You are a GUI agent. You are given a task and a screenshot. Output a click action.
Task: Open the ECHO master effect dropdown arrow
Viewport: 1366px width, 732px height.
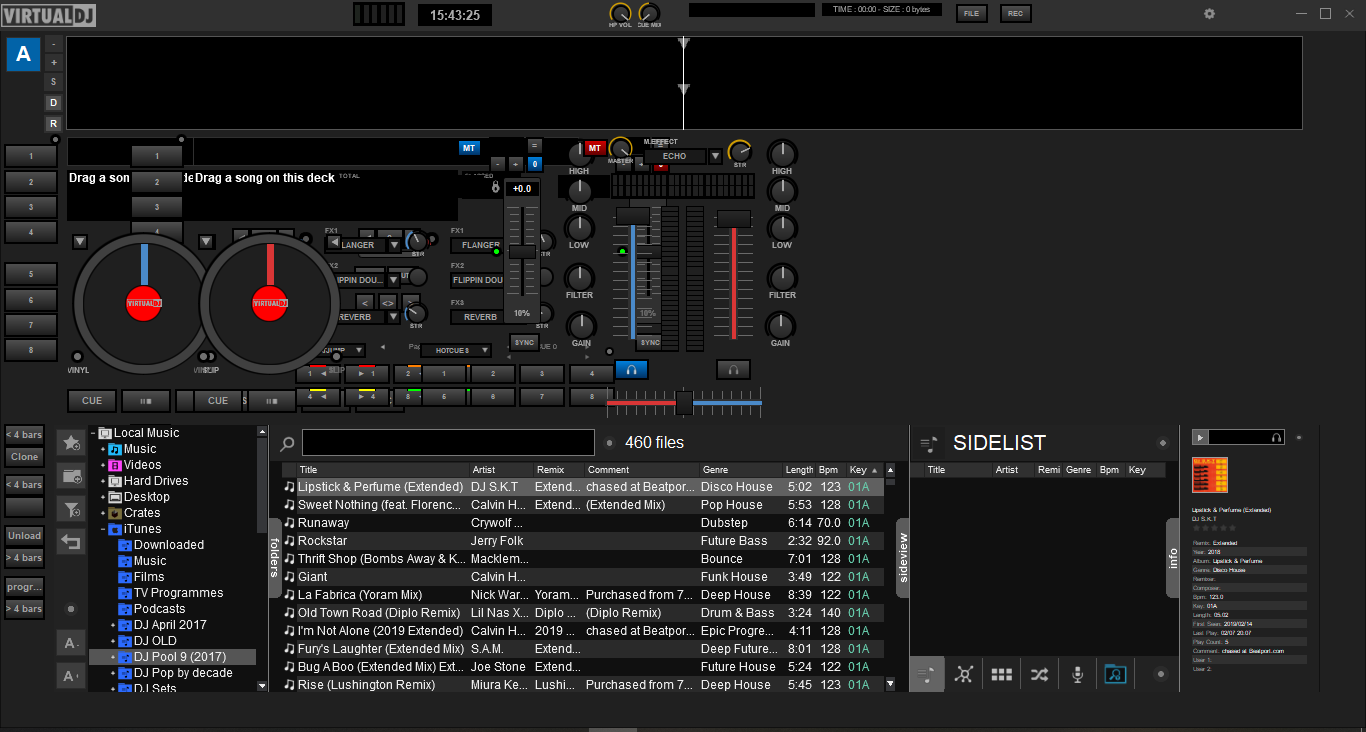click(715, 156)
